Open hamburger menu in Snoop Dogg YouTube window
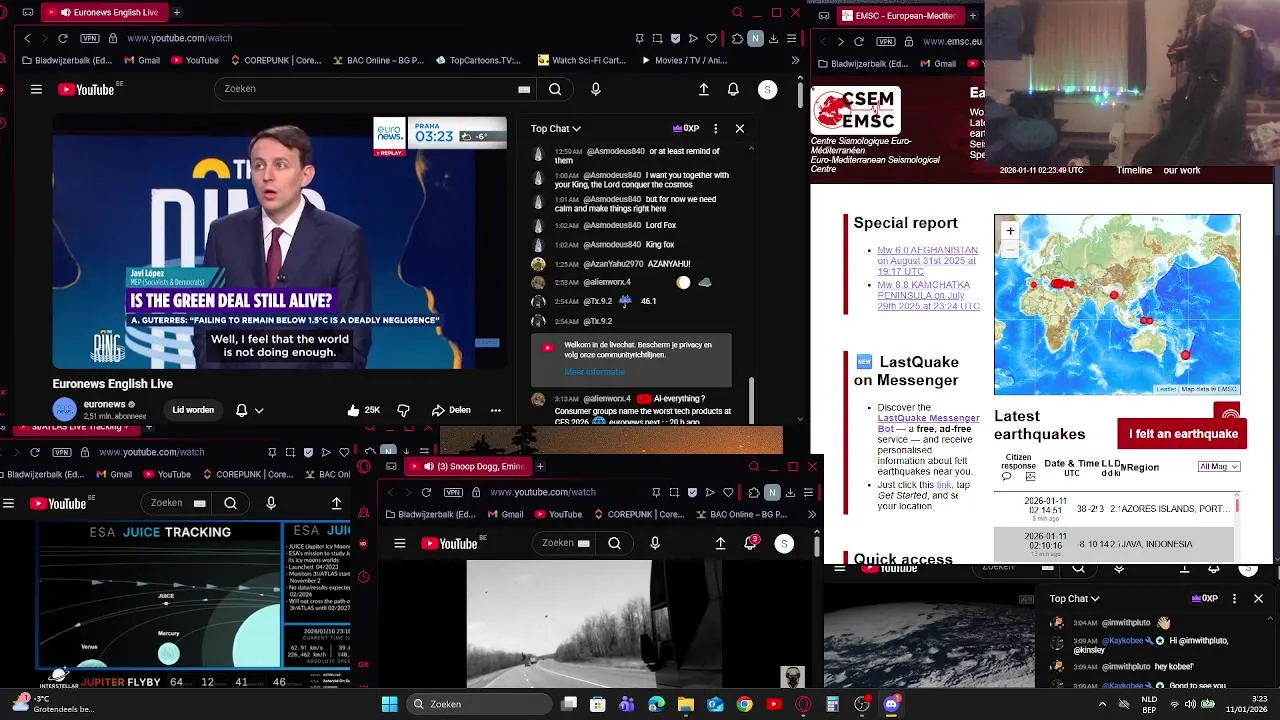 coord(400,543)
